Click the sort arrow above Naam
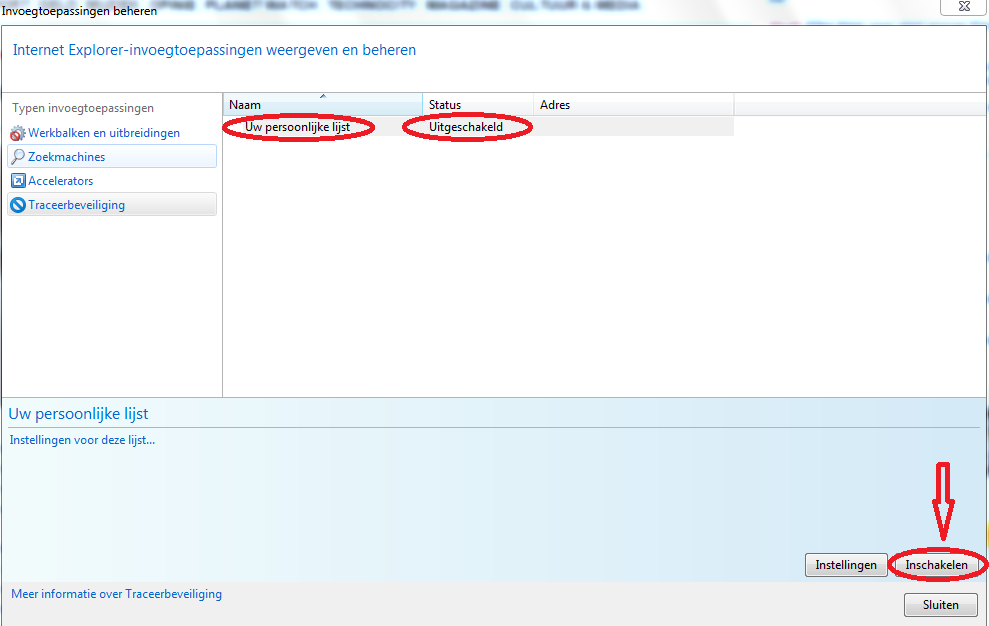This screenshot has width=989, height=626. [322, 96]
